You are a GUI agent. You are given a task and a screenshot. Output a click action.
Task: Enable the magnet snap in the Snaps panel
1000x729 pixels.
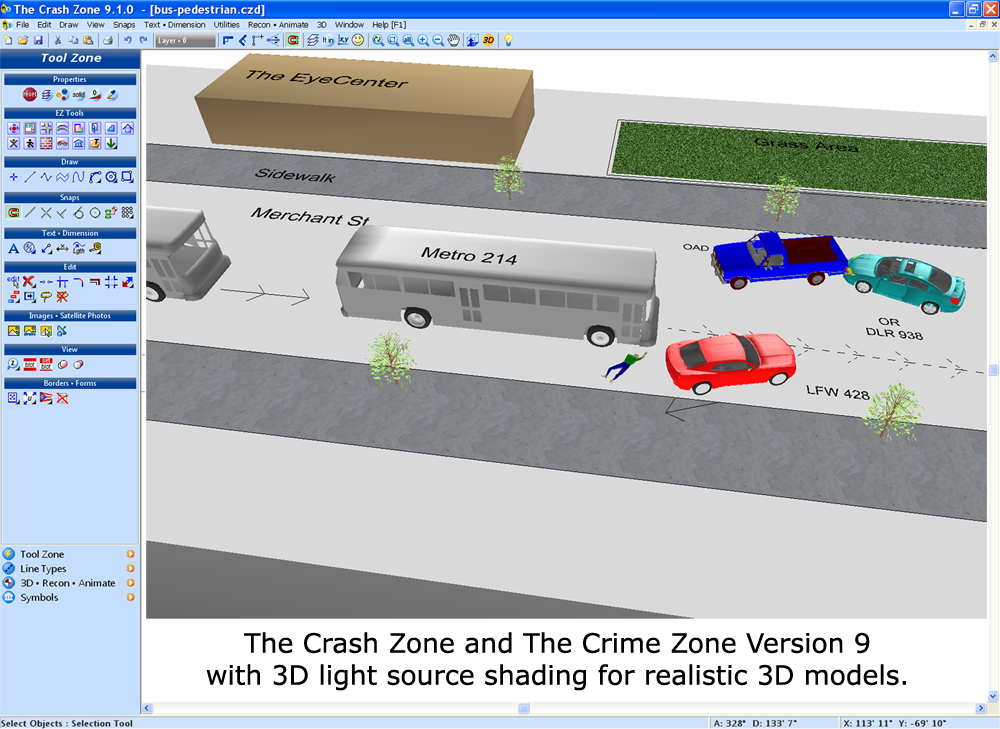click(x=14, y=211)
